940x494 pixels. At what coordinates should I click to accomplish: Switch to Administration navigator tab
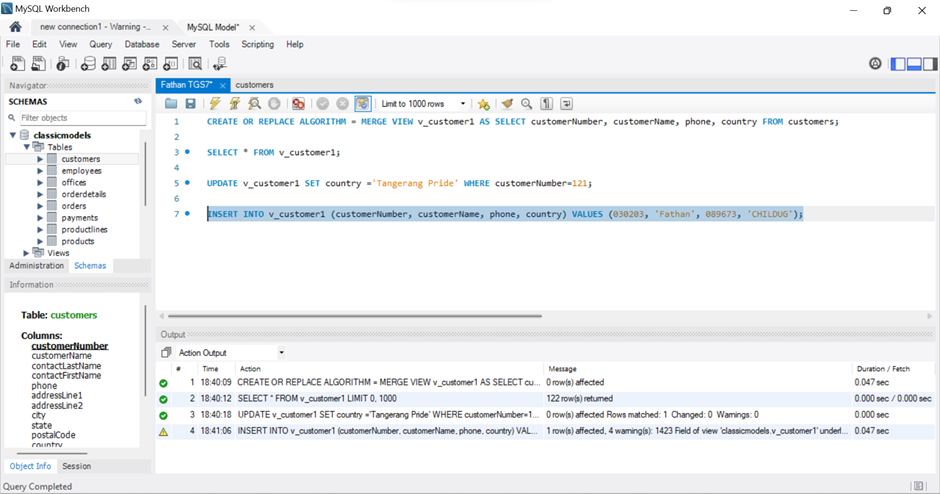37,266
